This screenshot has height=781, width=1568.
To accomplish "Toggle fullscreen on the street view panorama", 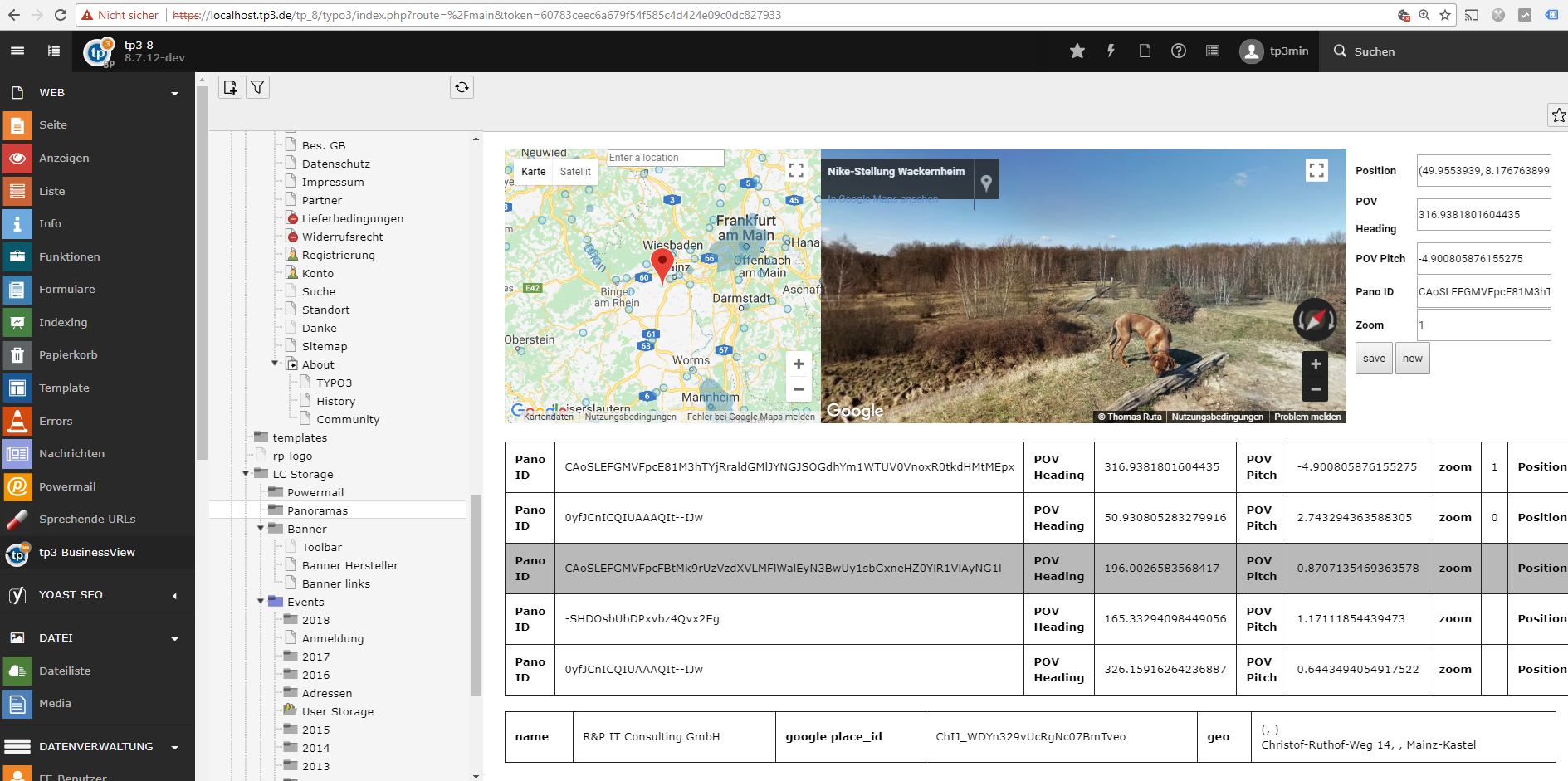I will click(x=1316, y=170).
